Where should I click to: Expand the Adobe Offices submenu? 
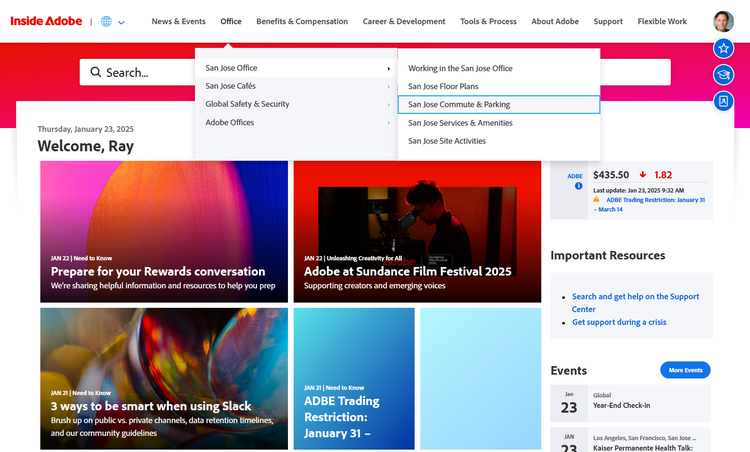click(296, 122)
